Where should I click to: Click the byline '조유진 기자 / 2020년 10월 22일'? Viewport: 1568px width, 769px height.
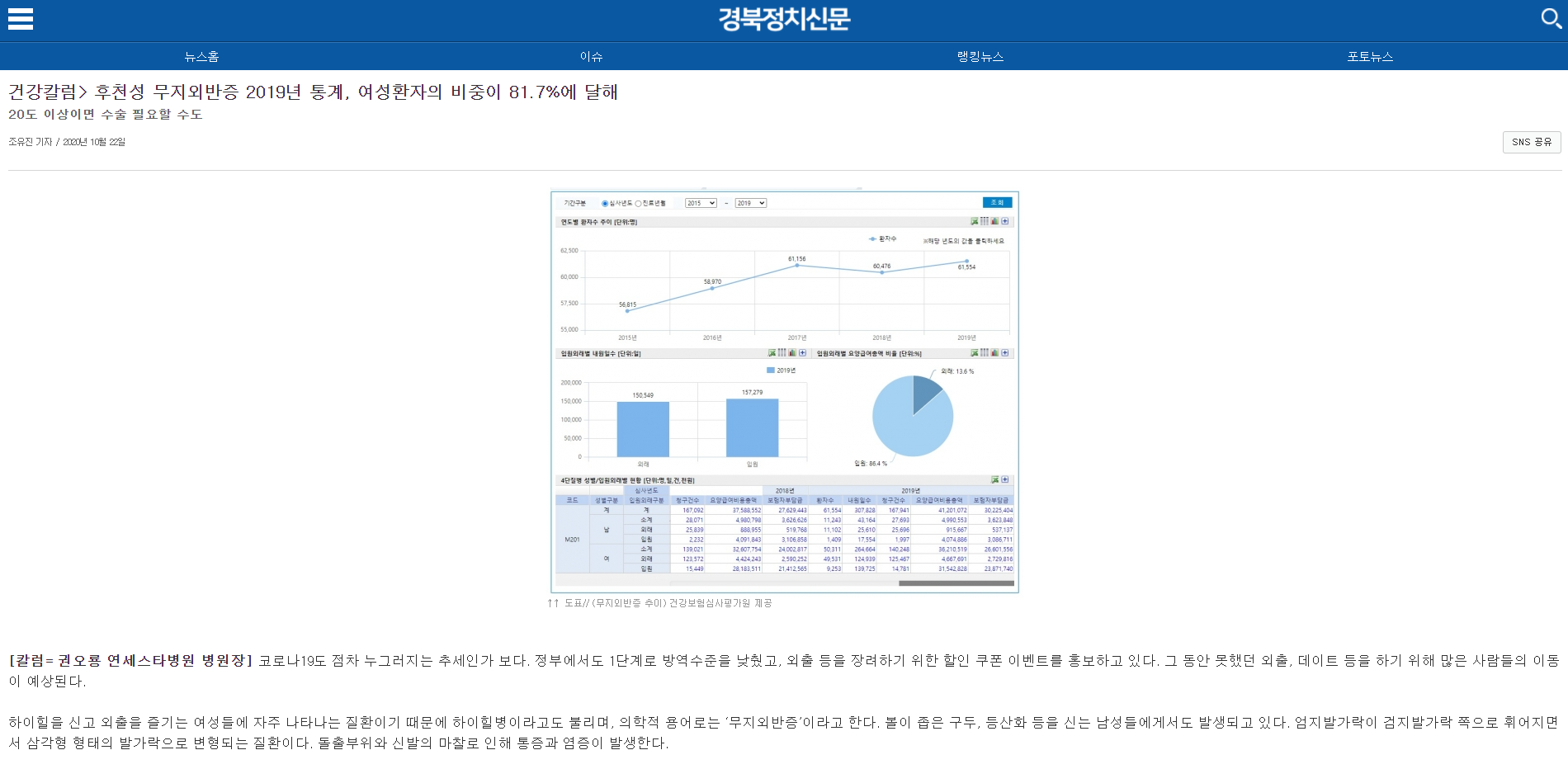tap(67, 142)
